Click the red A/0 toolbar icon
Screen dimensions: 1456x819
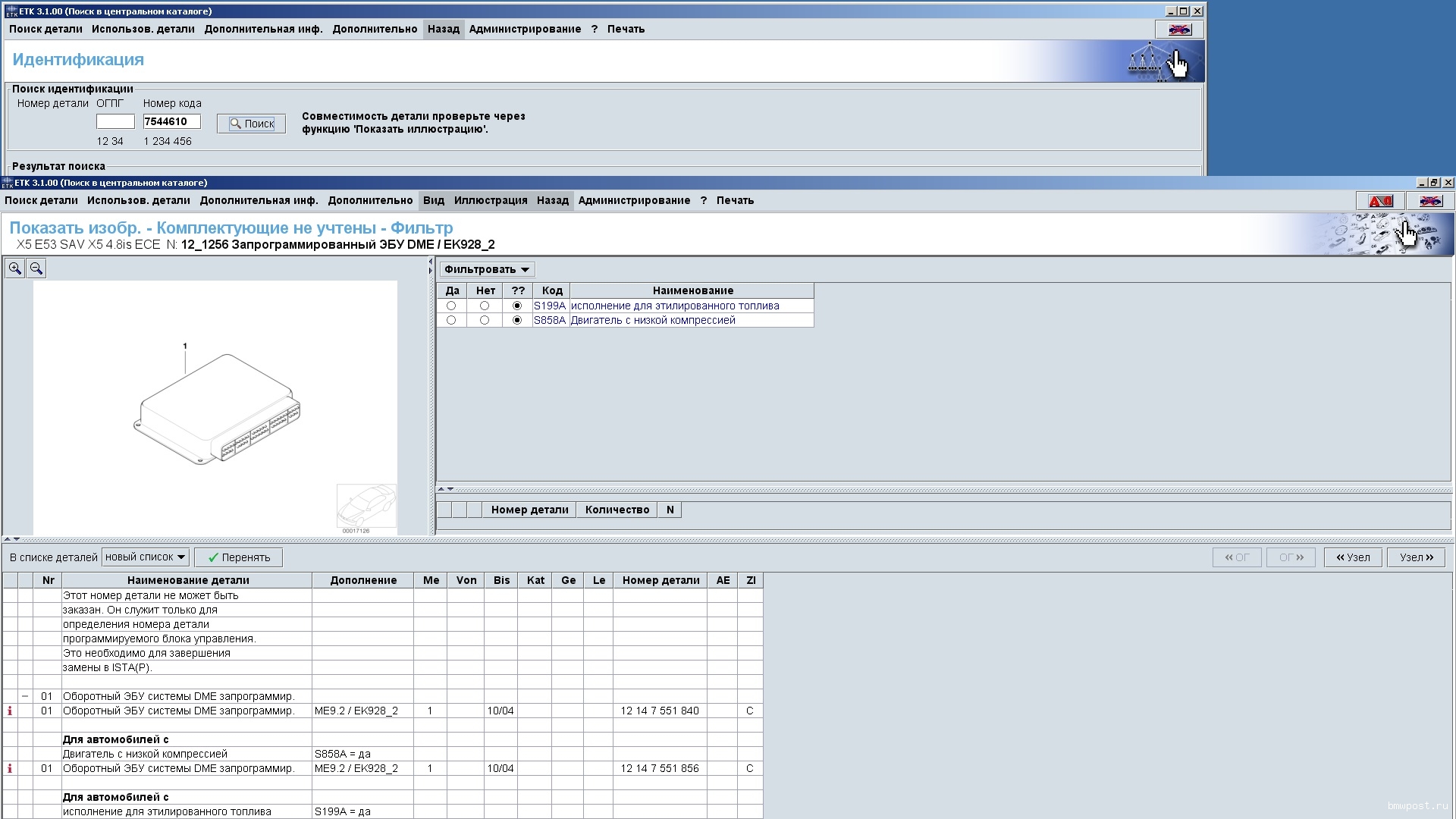point(1380,201)
